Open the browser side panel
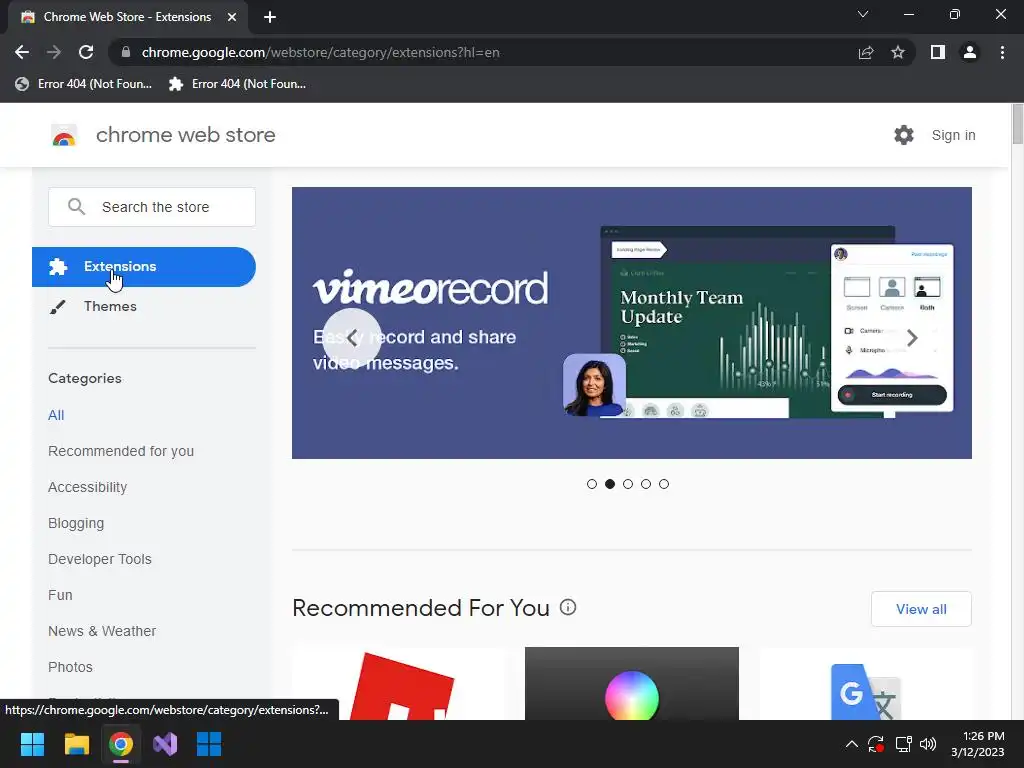Image resolution: width=1024 pixels, height=768 pixels. 938,52
